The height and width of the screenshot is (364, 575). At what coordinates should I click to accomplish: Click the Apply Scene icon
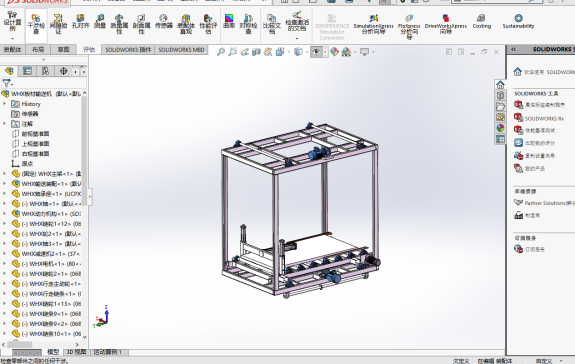click(346, 52)
